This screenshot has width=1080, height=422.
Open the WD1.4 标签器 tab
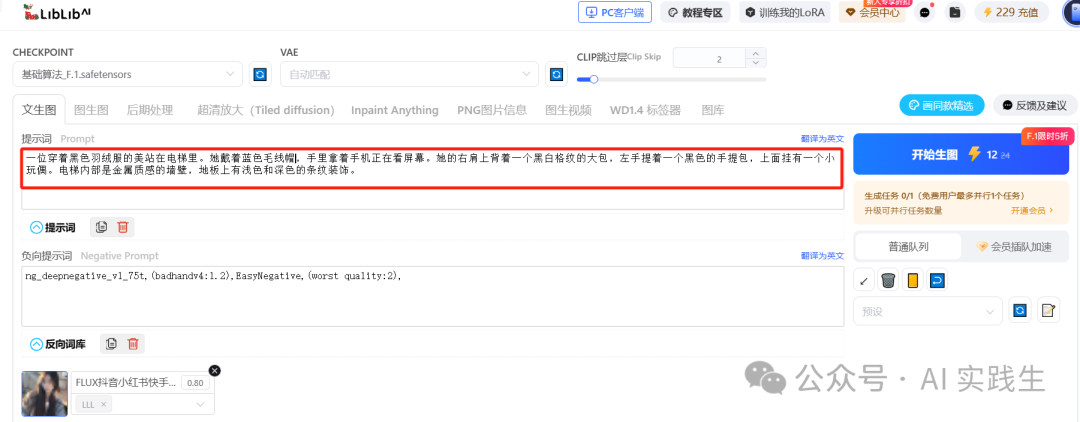[x=645, y=109]
